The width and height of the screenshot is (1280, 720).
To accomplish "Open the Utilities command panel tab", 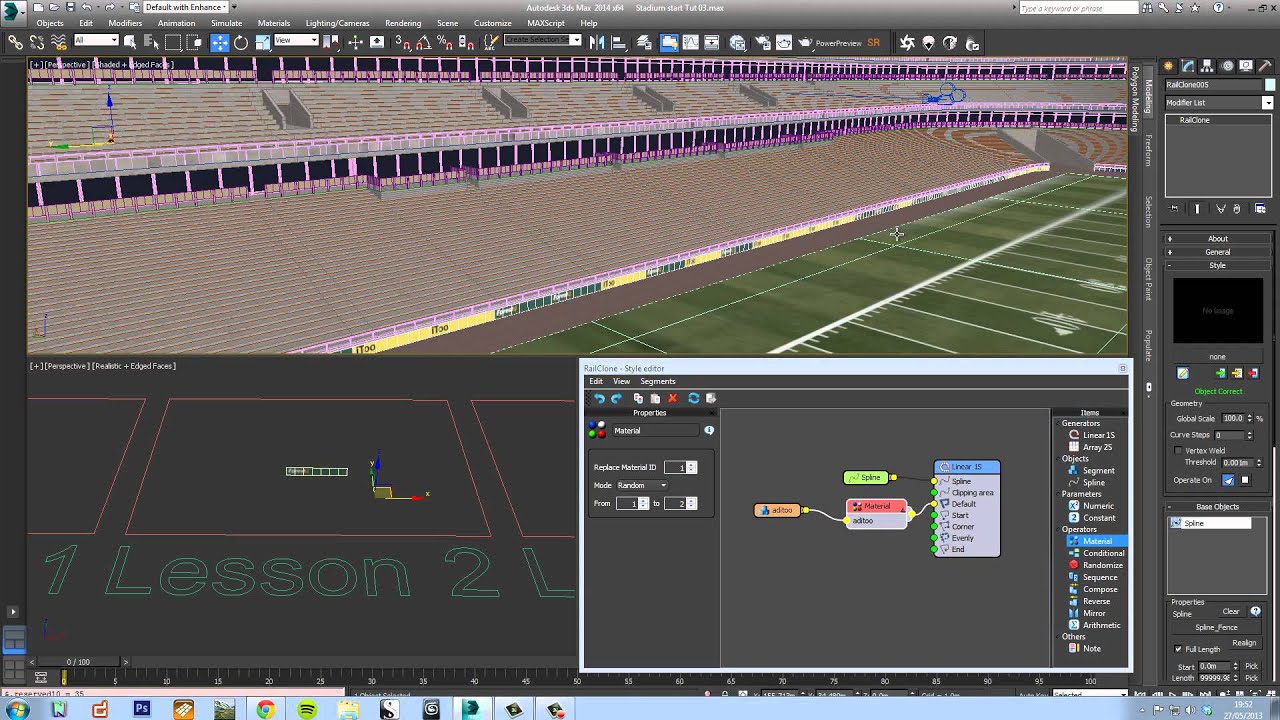I will [x=1265, y=66].
